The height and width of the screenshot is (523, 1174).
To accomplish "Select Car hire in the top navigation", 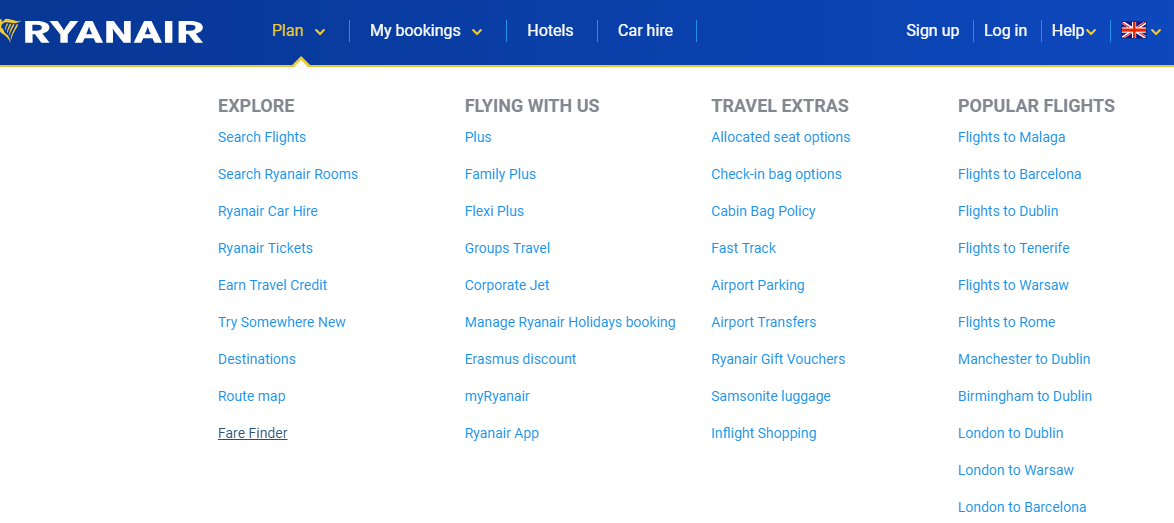I will click(645, 31).
